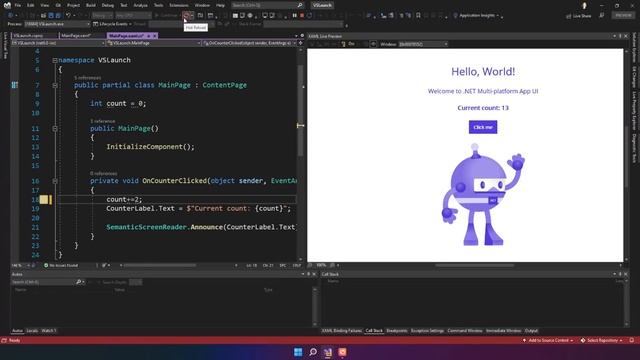The width and height of the screenshot is (640, 360).
Task: Open the Output tab
Action: [531, 331]
